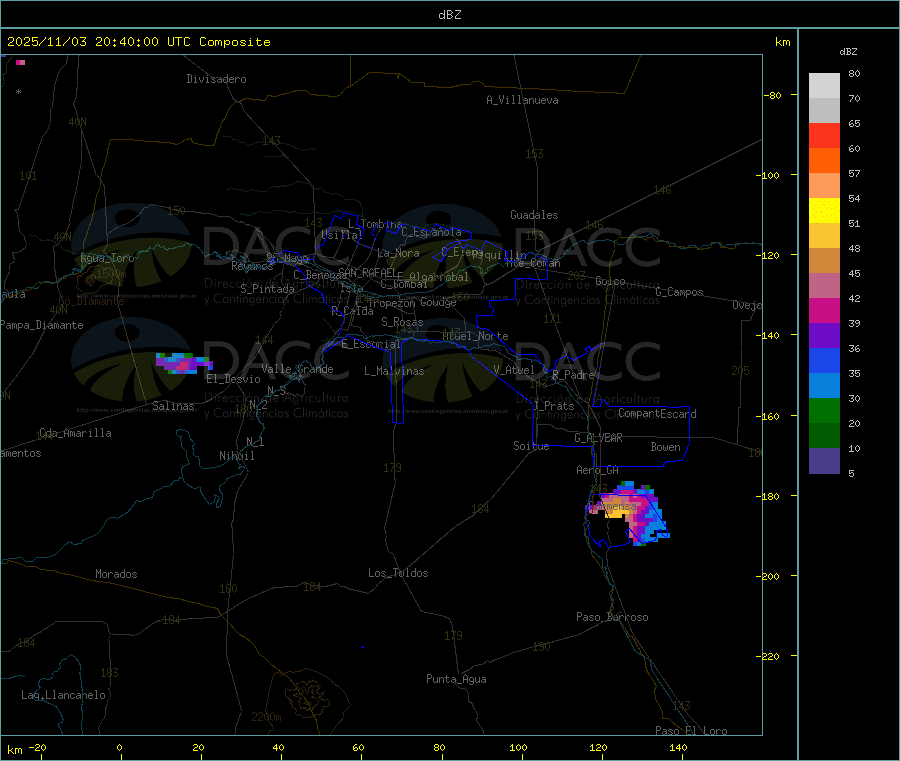Click the small pink echo in top-left corner
The width and height of the screenshot is (900, 761).
21,62
